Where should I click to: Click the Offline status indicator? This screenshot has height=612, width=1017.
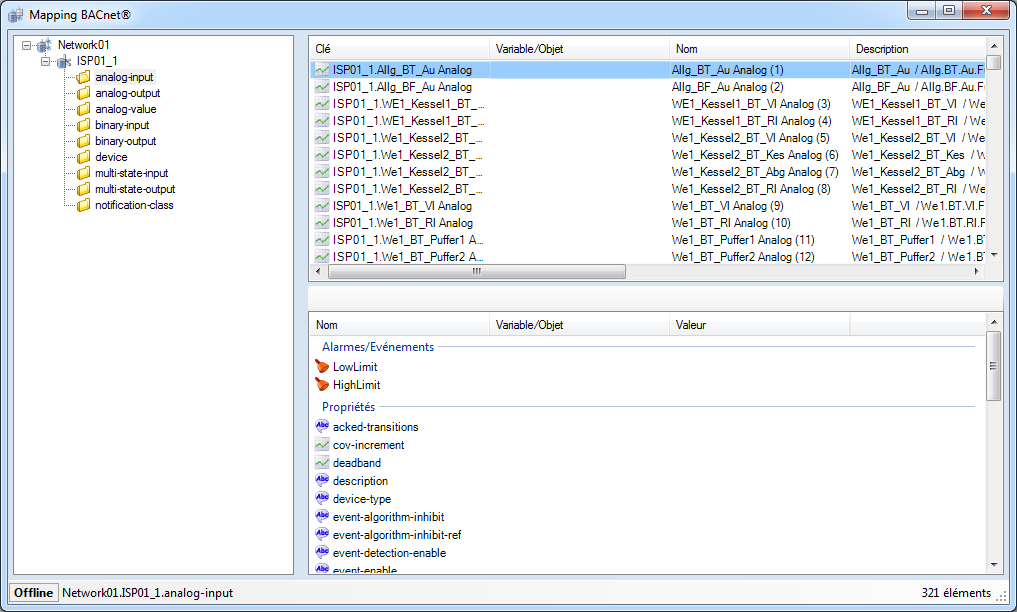click(34, 593)
